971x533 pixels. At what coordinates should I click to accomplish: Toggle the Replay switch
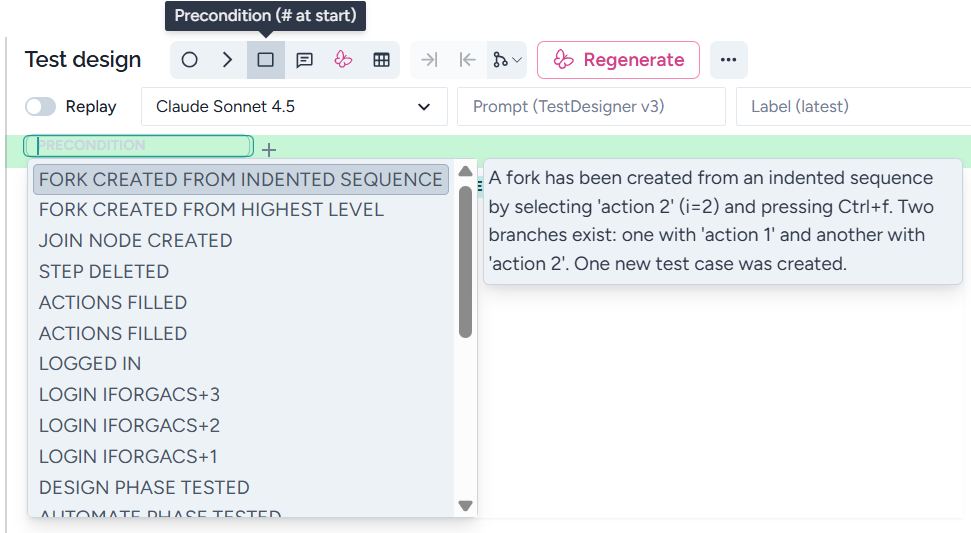[x=41, y=106]
